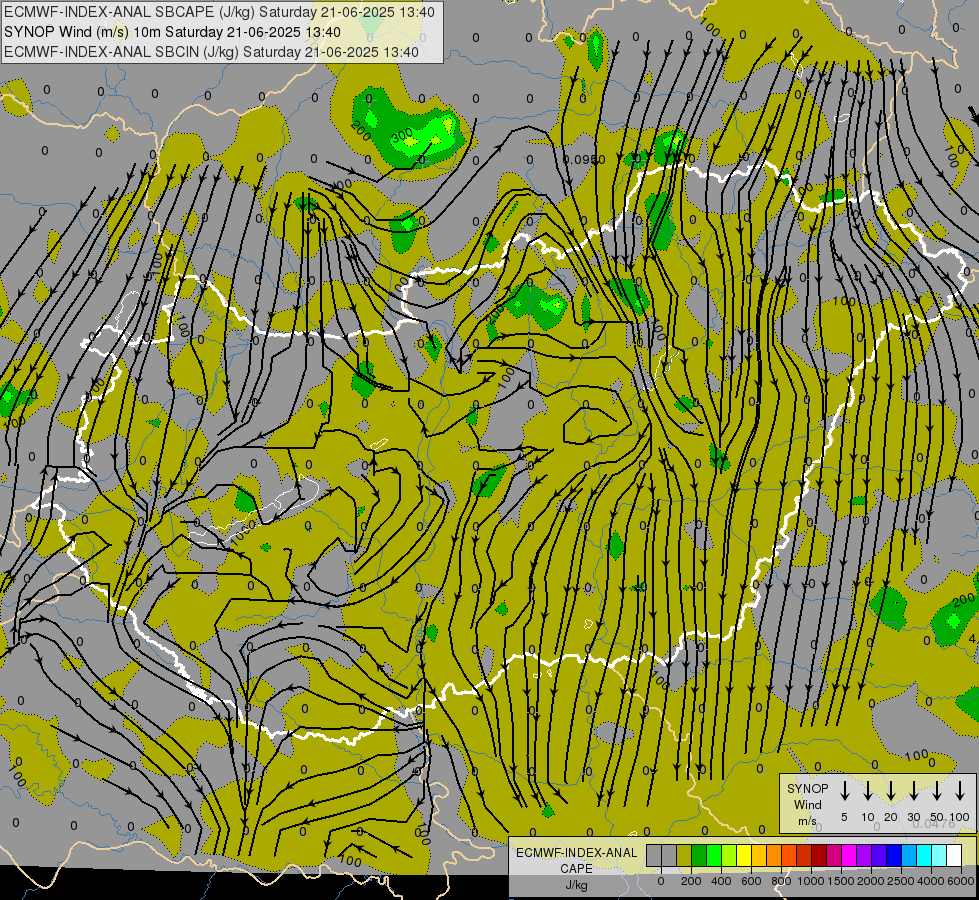Click the value '20' under wind arrows
This screenshot has height=900, width=979.
click(x=890, y=817)
